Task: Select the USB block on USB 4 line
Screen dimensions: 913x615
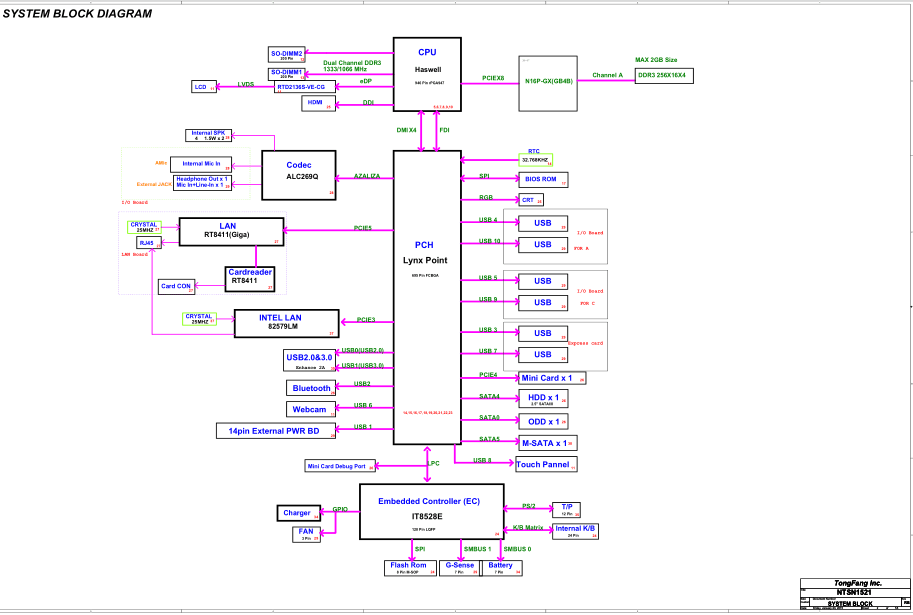Action: pyautogui.click(x=543, y=224)
